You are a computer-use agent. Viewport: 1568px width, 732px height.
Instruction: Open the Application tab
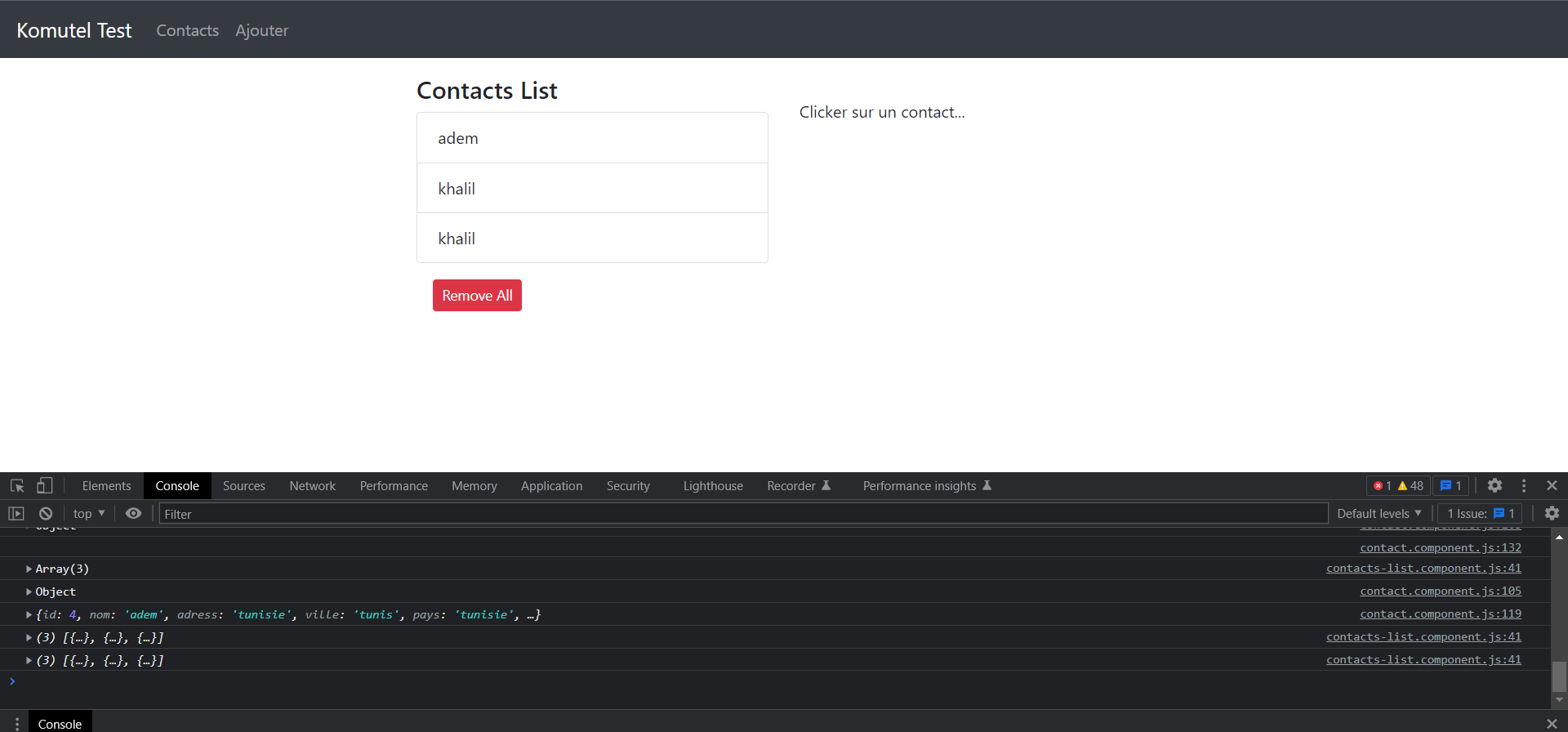coord(551,485)
